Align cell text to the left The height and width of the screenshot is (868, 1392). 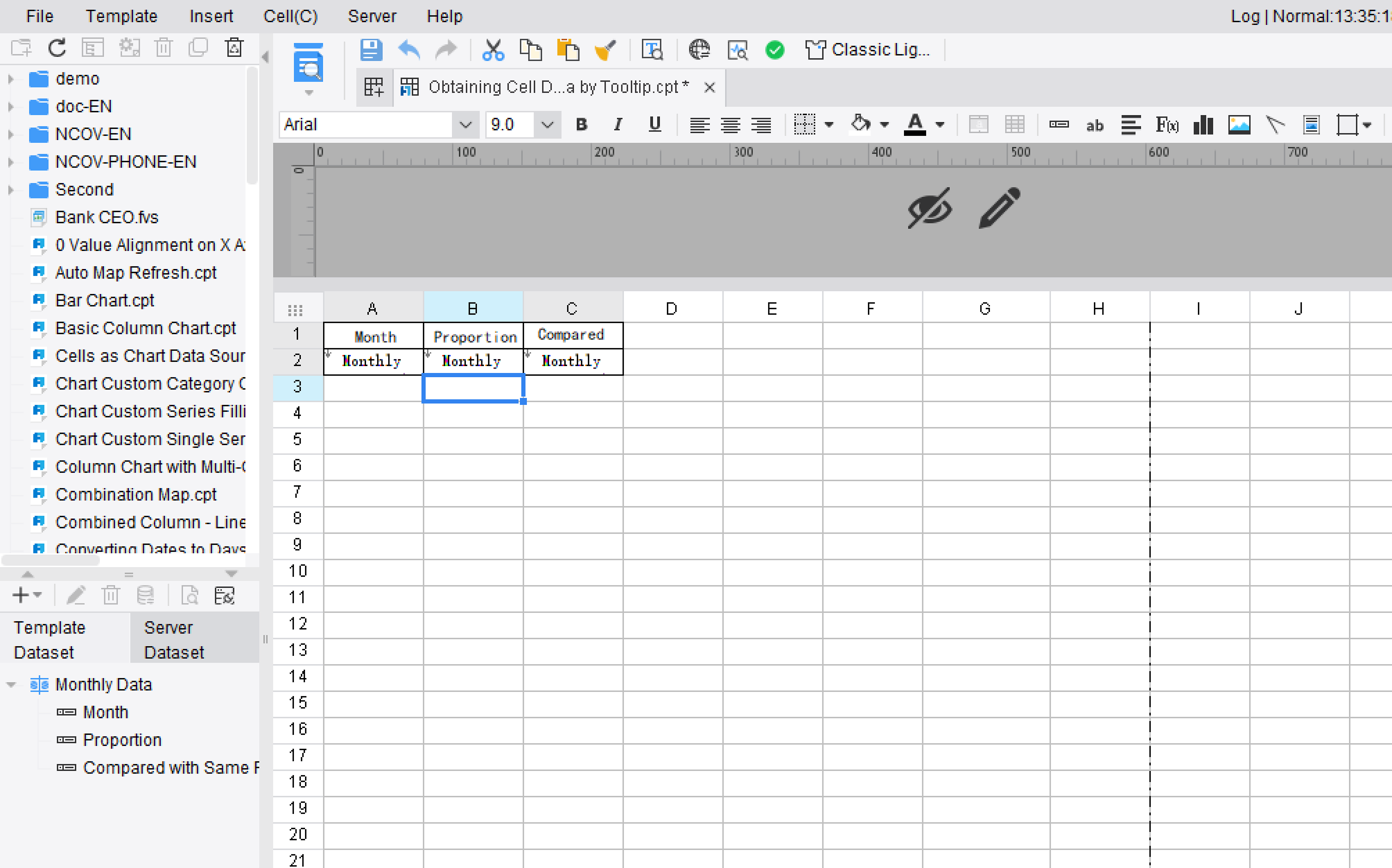tap(699, 125)
